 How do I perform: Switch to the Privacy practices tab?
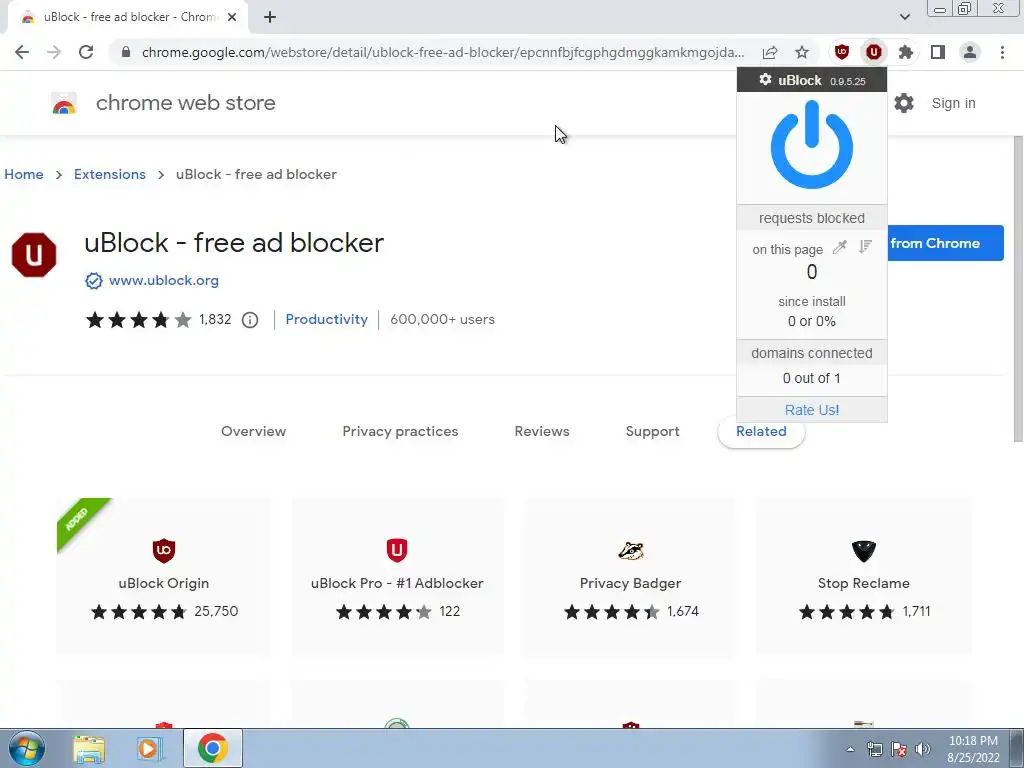pyautogui.click(x=400, y=431)
